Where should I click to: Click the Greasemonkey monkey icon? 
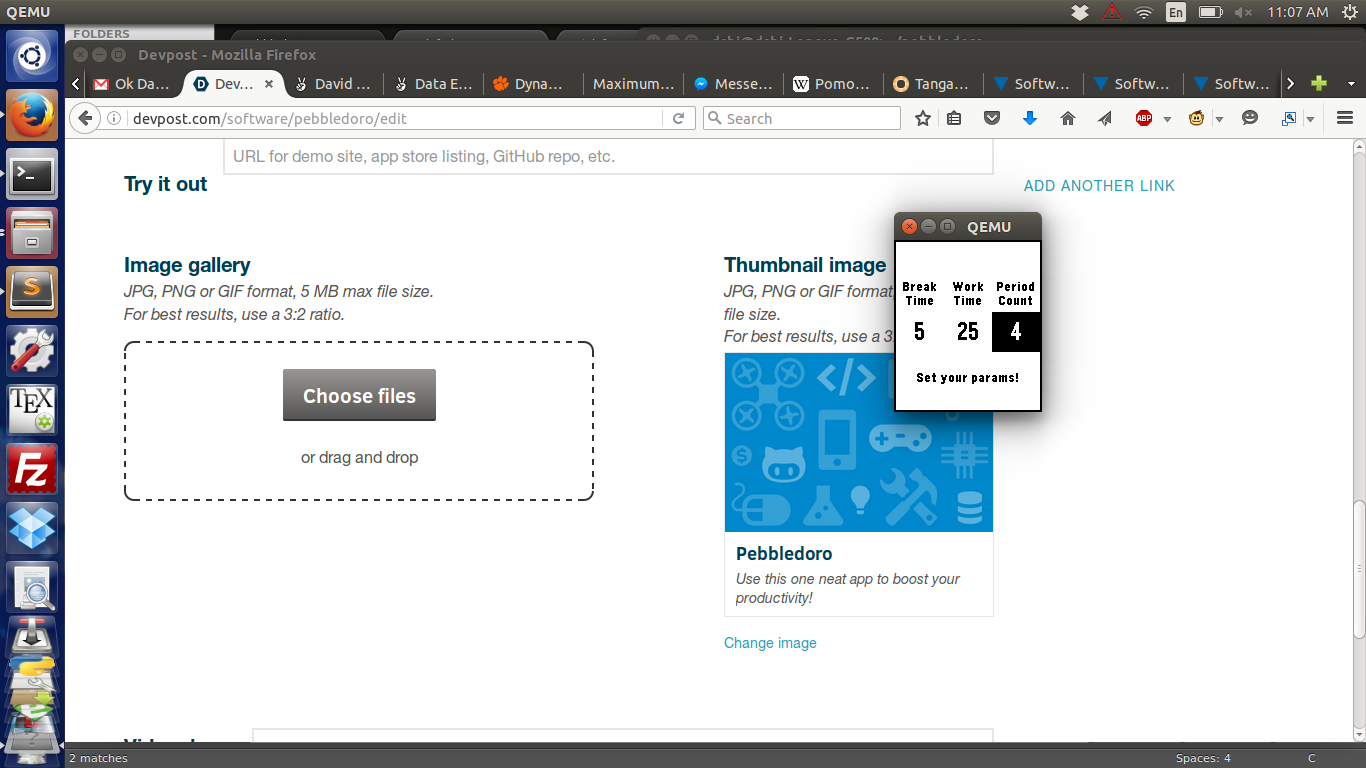click(1196, 118)
